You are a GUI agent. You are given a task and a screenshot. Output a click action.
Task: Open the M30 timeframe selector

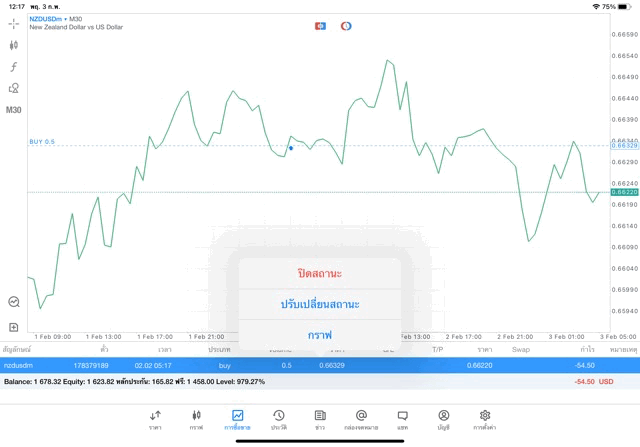14,109
